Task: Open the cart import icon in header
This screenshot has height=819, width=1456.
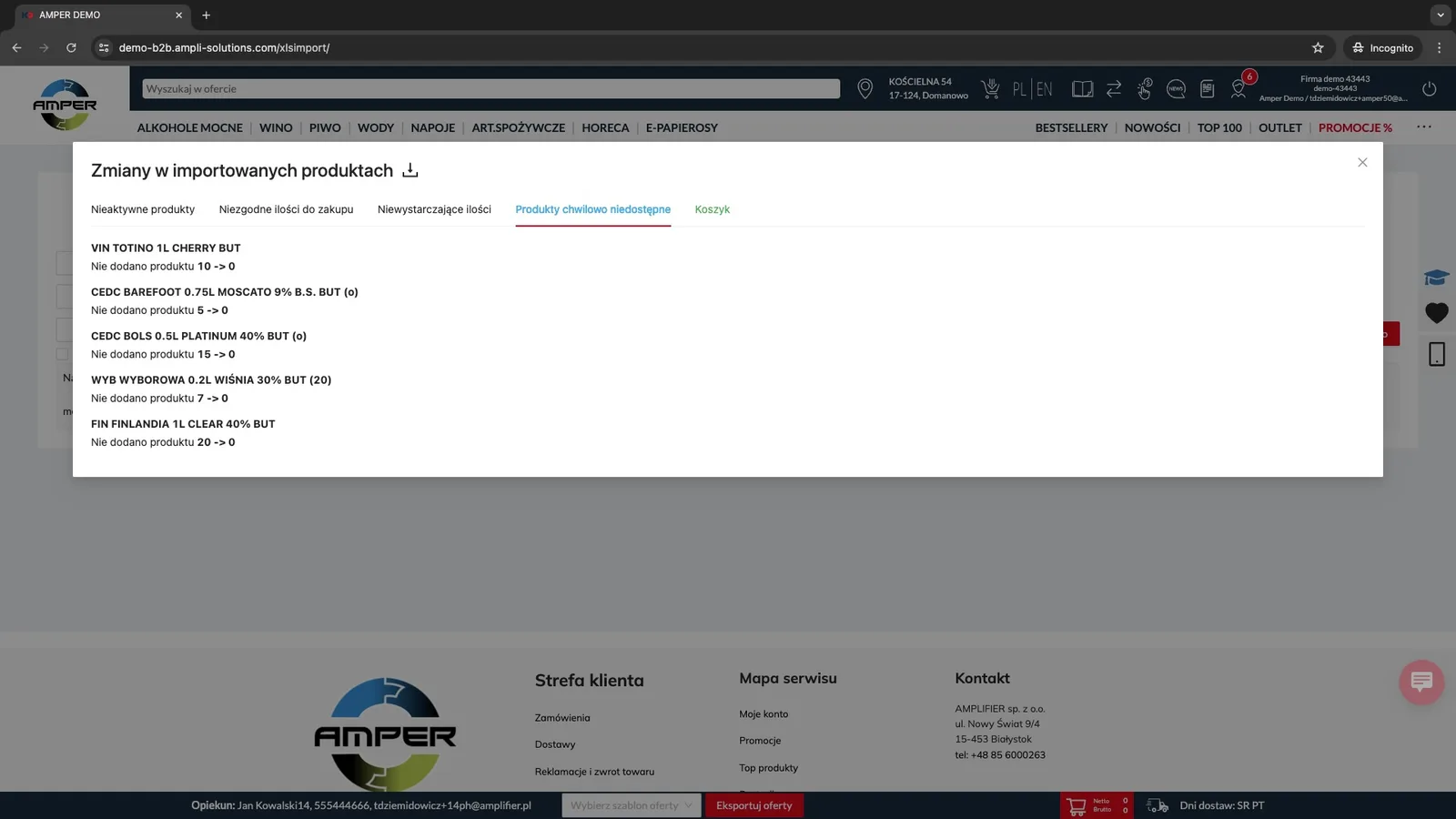Action: (x=990, y=88)
